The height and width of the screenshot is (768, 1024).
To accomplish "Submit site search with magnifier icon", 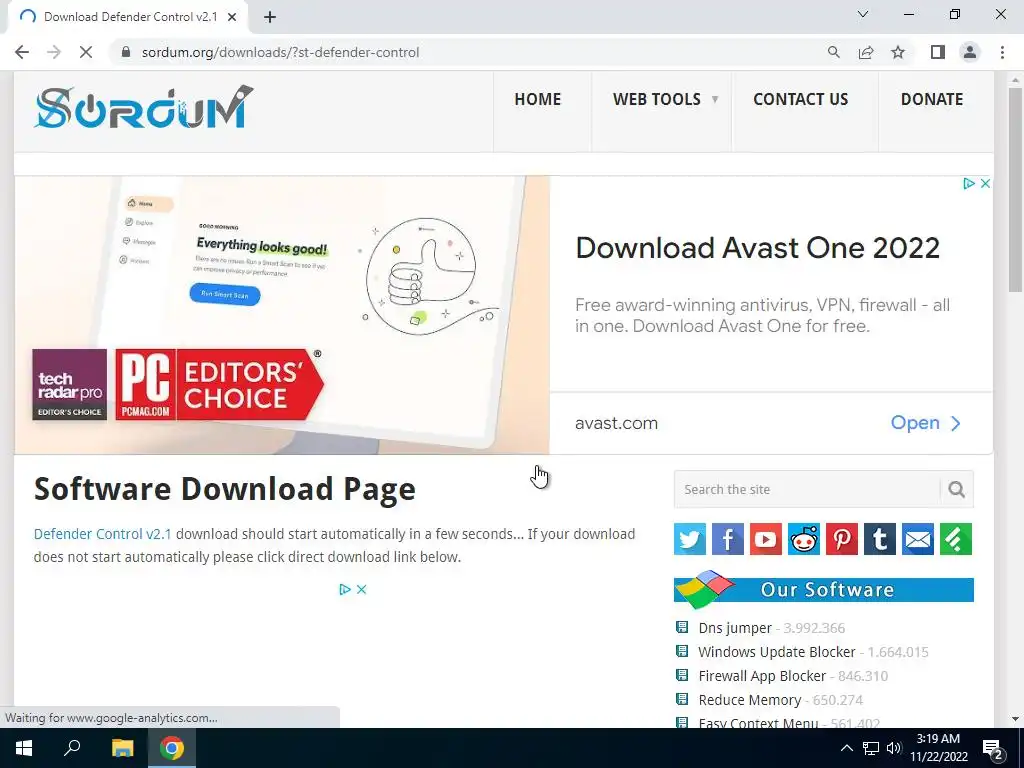I will point(957,489).
